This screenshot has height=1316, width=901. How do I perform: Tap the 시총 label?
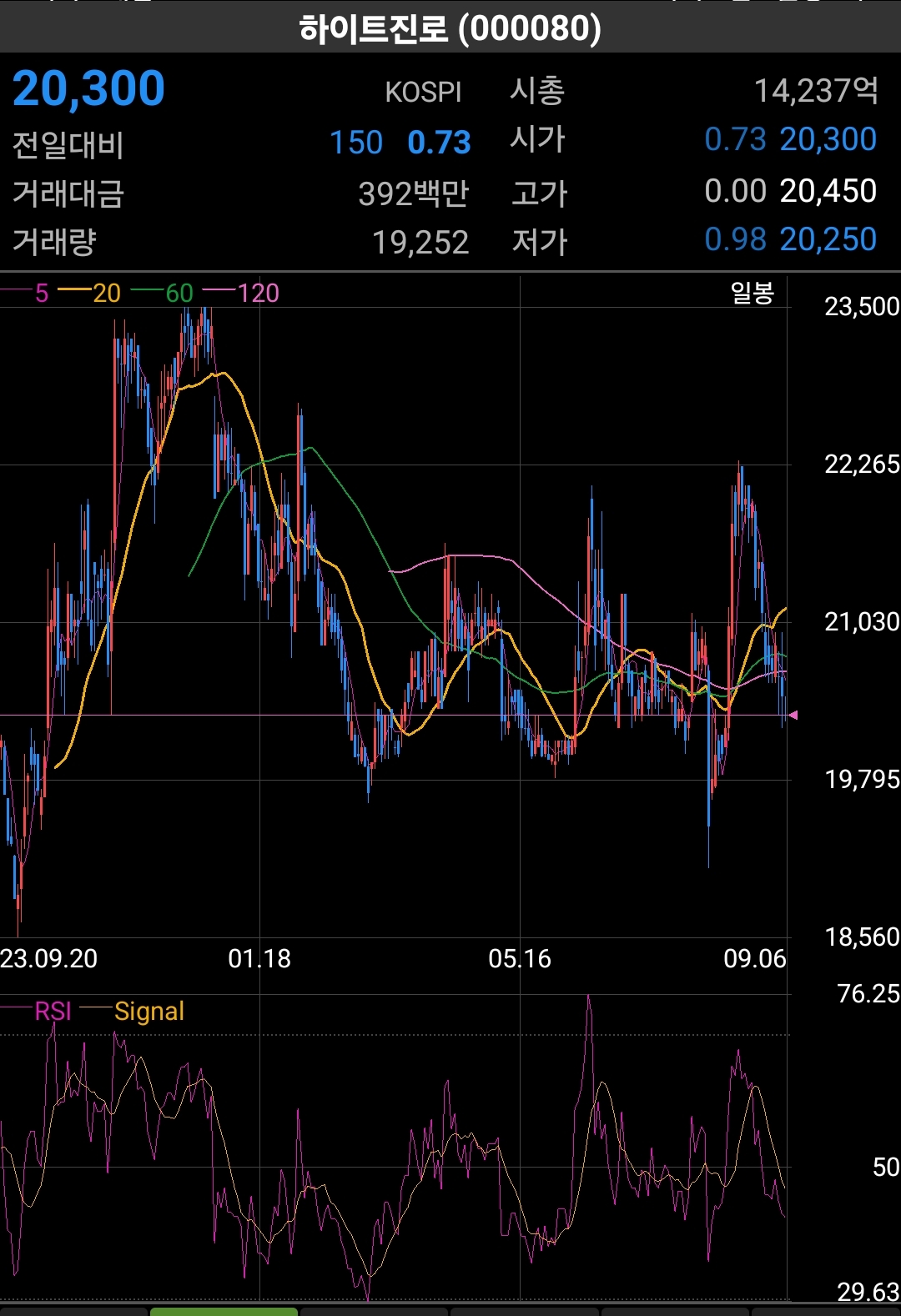point(537,90)
